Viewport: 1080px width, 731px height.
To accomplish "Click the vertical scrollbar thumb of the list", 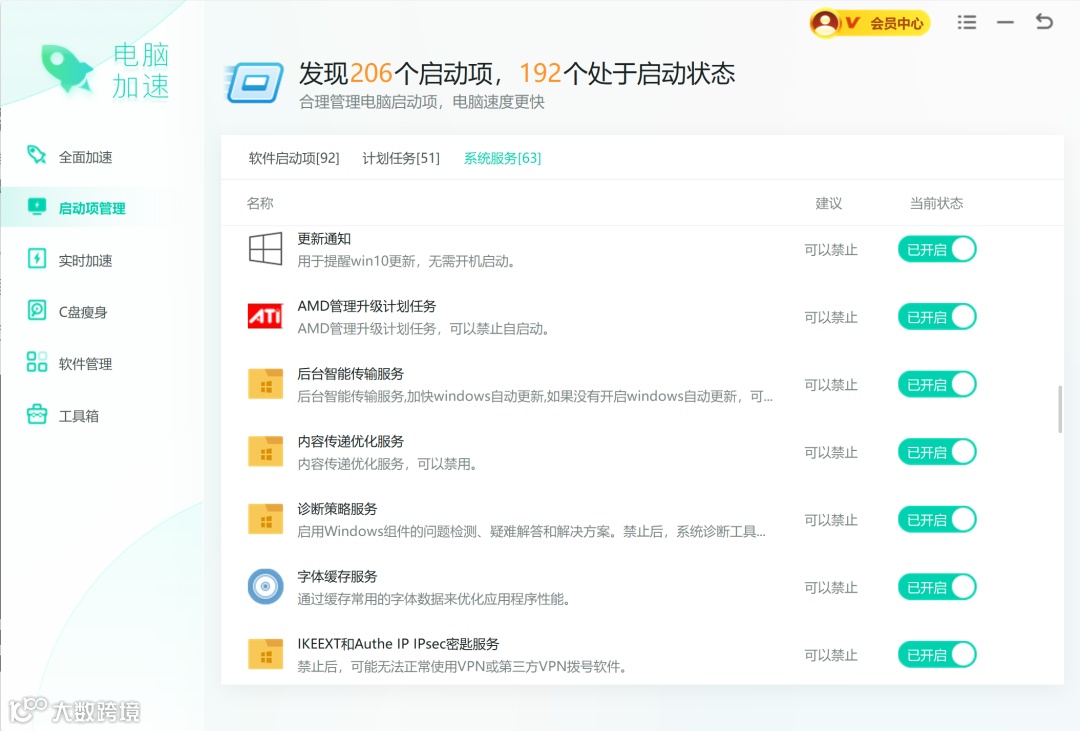I will [x=1060, y=409].
